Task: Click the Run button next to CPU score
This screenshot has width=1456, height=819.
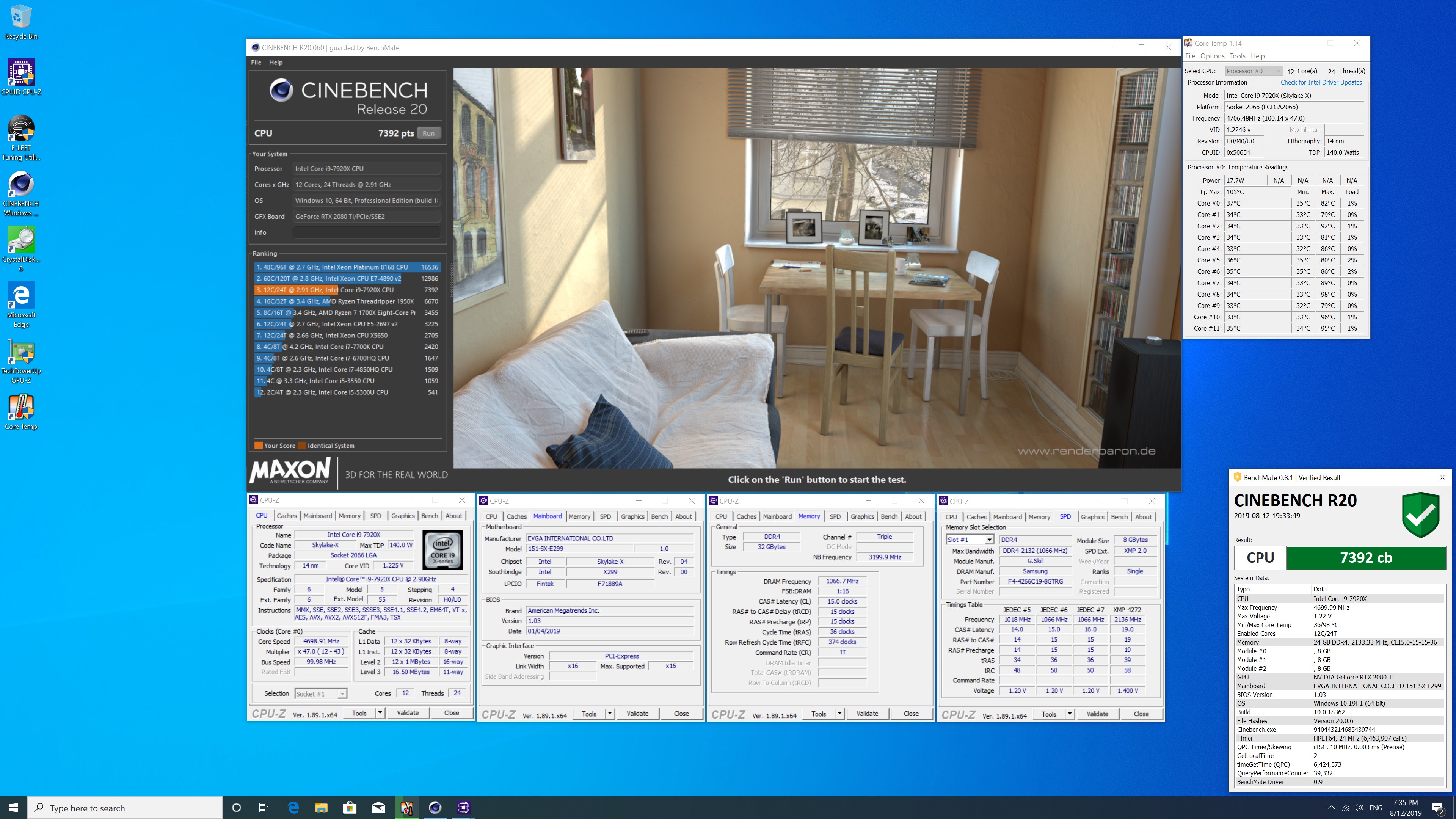Action: (428, 133)
